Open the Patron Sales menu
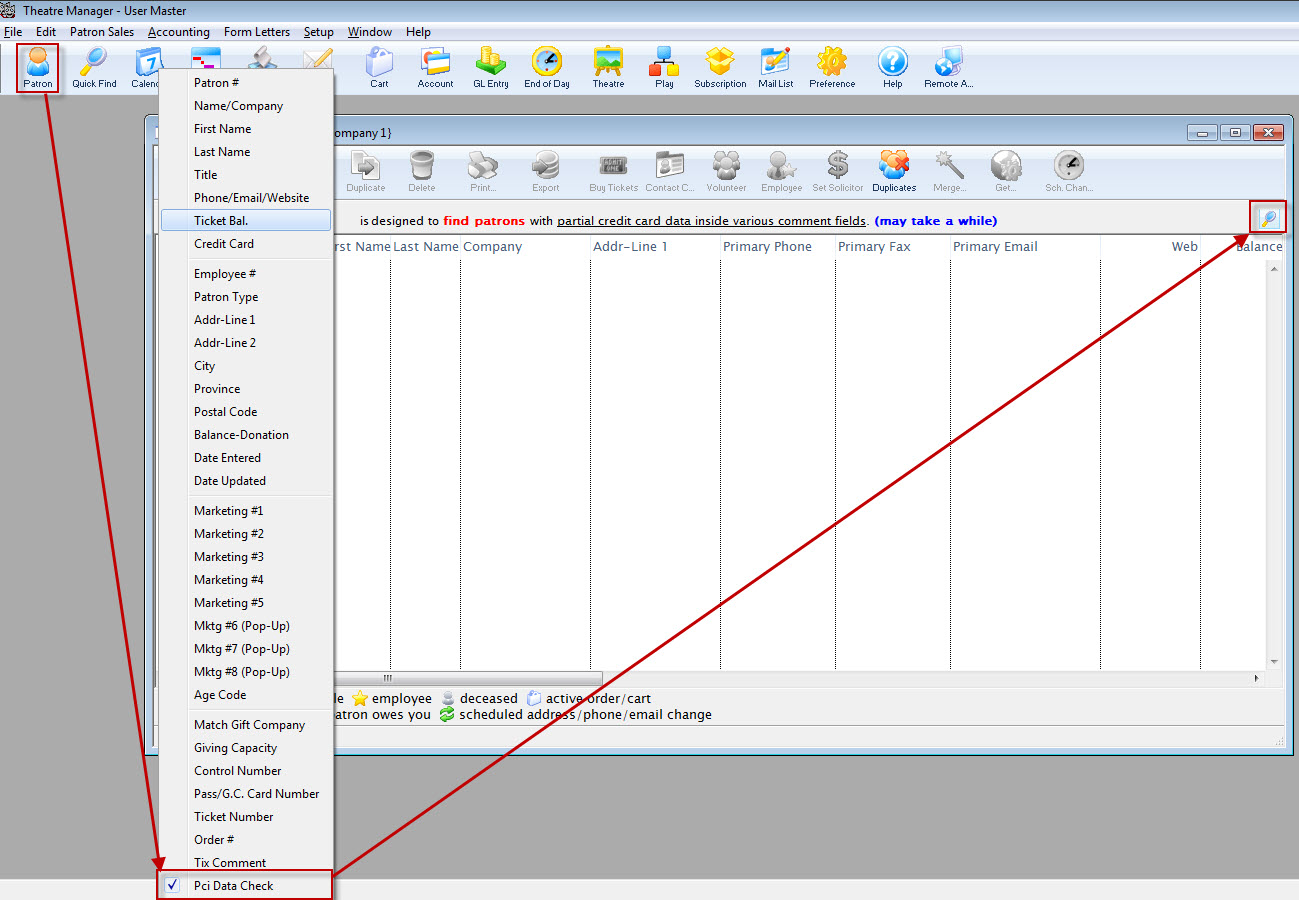The width and height of the screenshot is (1299, 900). 102,32
